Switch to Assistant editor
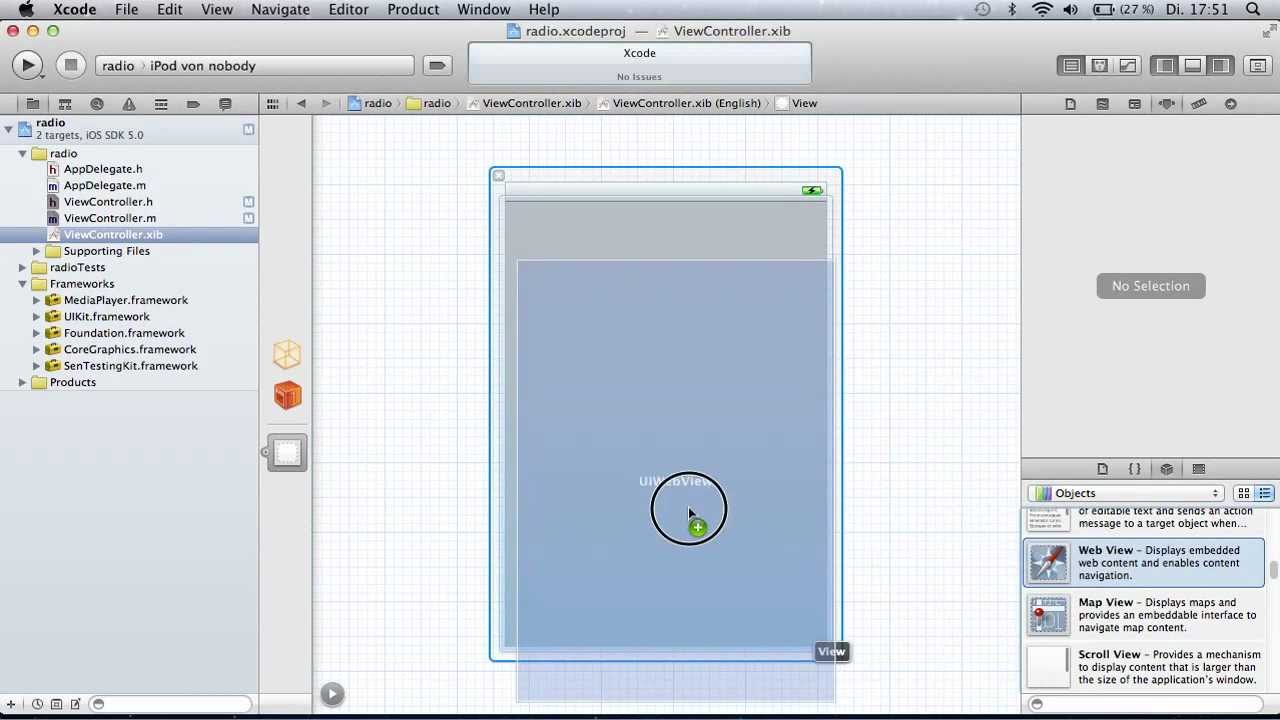 (1099, 66)
